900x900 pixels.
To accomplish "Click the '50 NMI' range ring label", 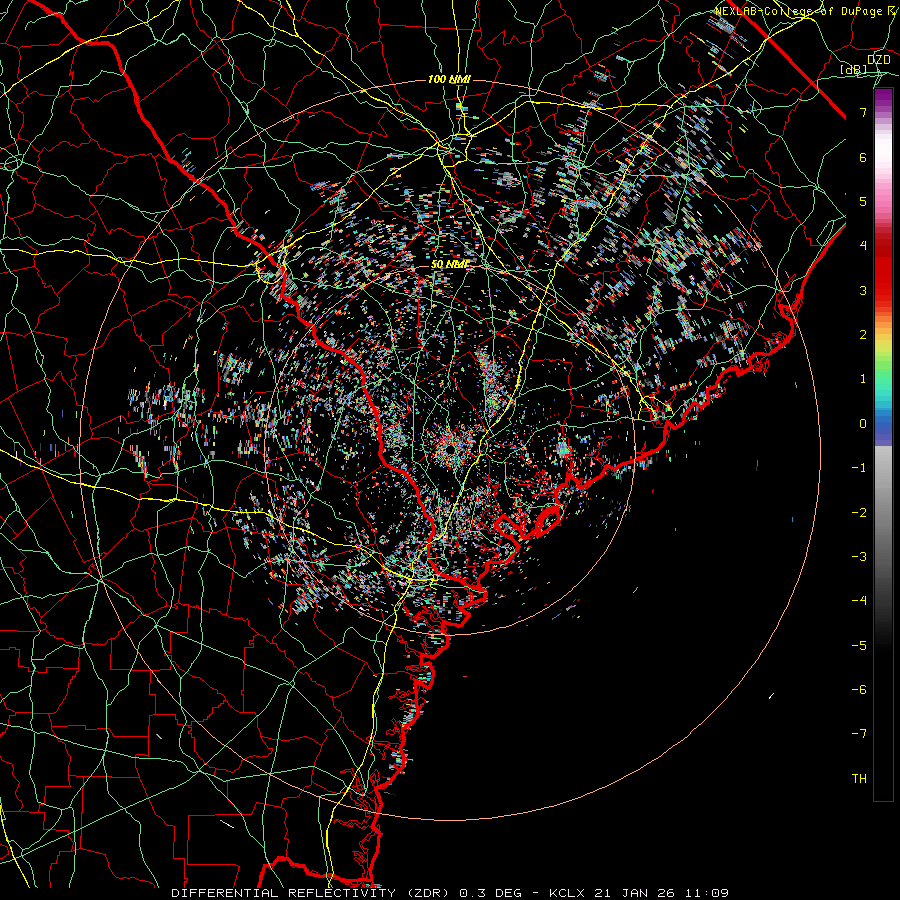I will (x=450, y=264).
